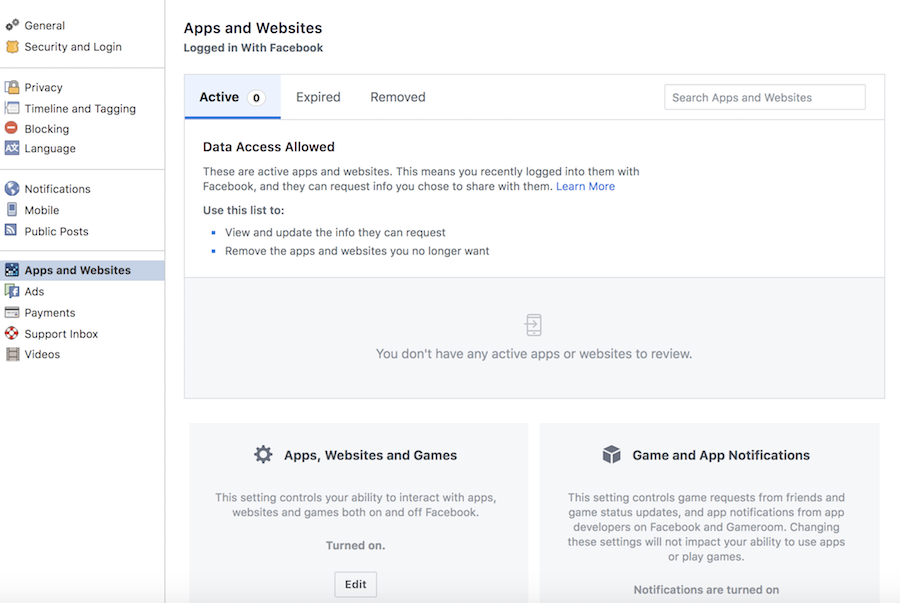The width and height of the screenshot is (900, 603).
Task: Click the gear icon above Apps, Websites and Games
Action: pyautogui.click(x=263, y=453)
